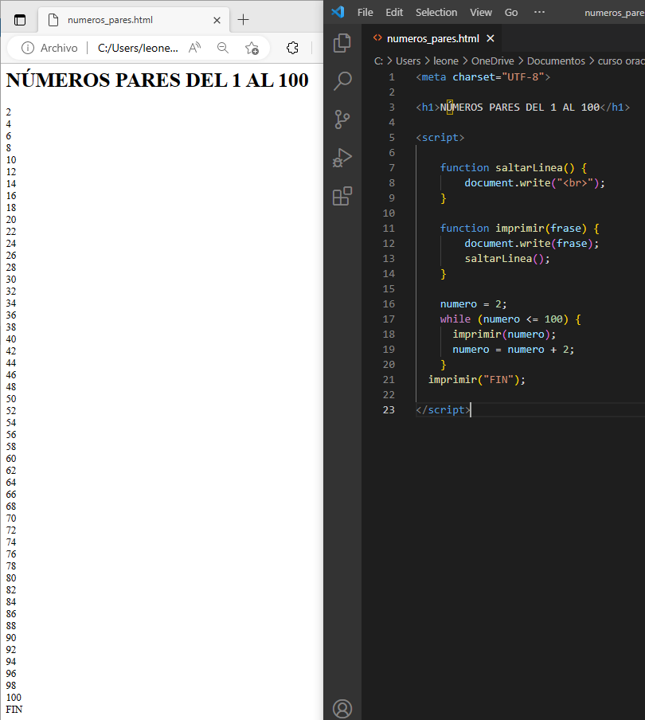This screenshot has width=645, height=720.
Task: Click the Documentos breadcrumb segment
Action: 556,61
